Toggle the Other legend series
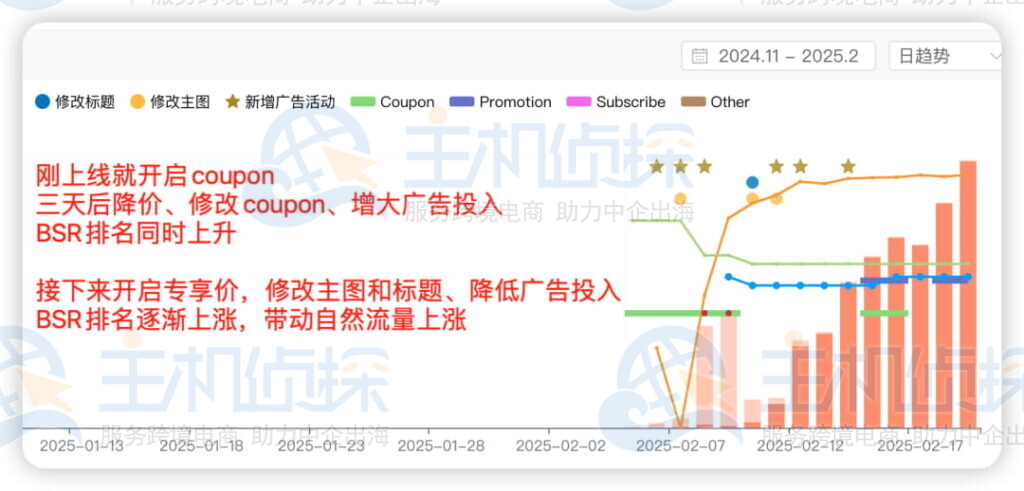This screenshot has height=491, width=1024. coord(715,102)
